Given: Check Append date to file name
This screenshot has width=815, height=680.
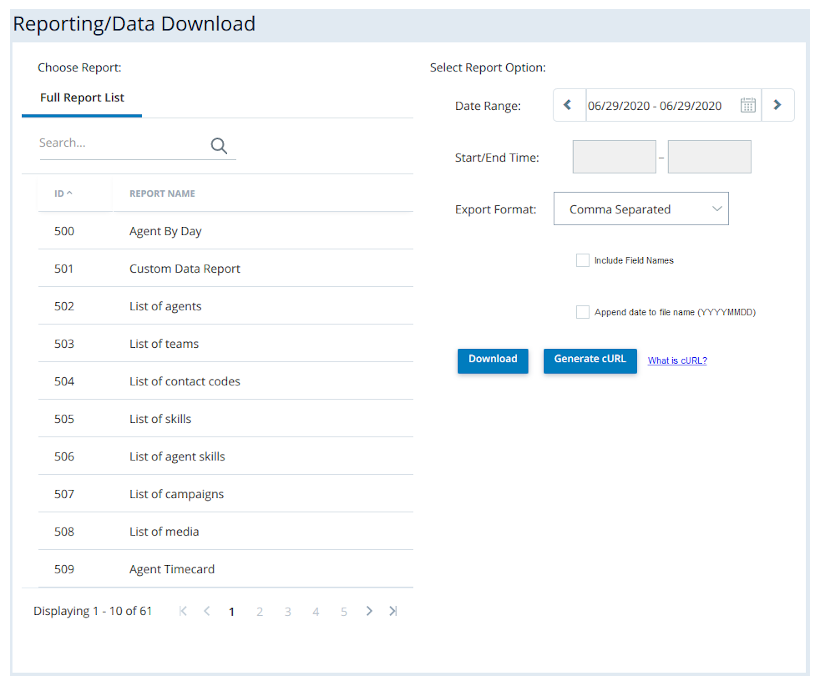Looking at the screenshot, I should [x=583, y=312].
